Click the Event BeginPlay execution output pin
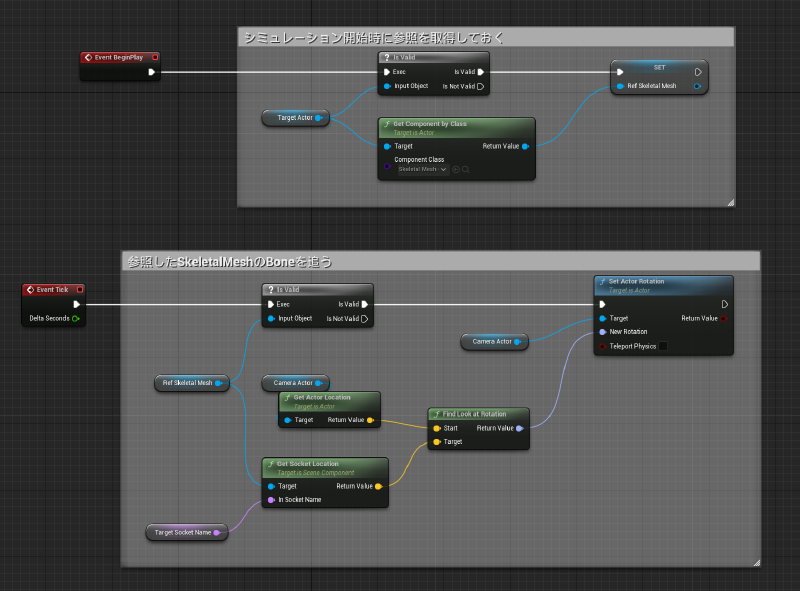800x591 pixels. 152,72
